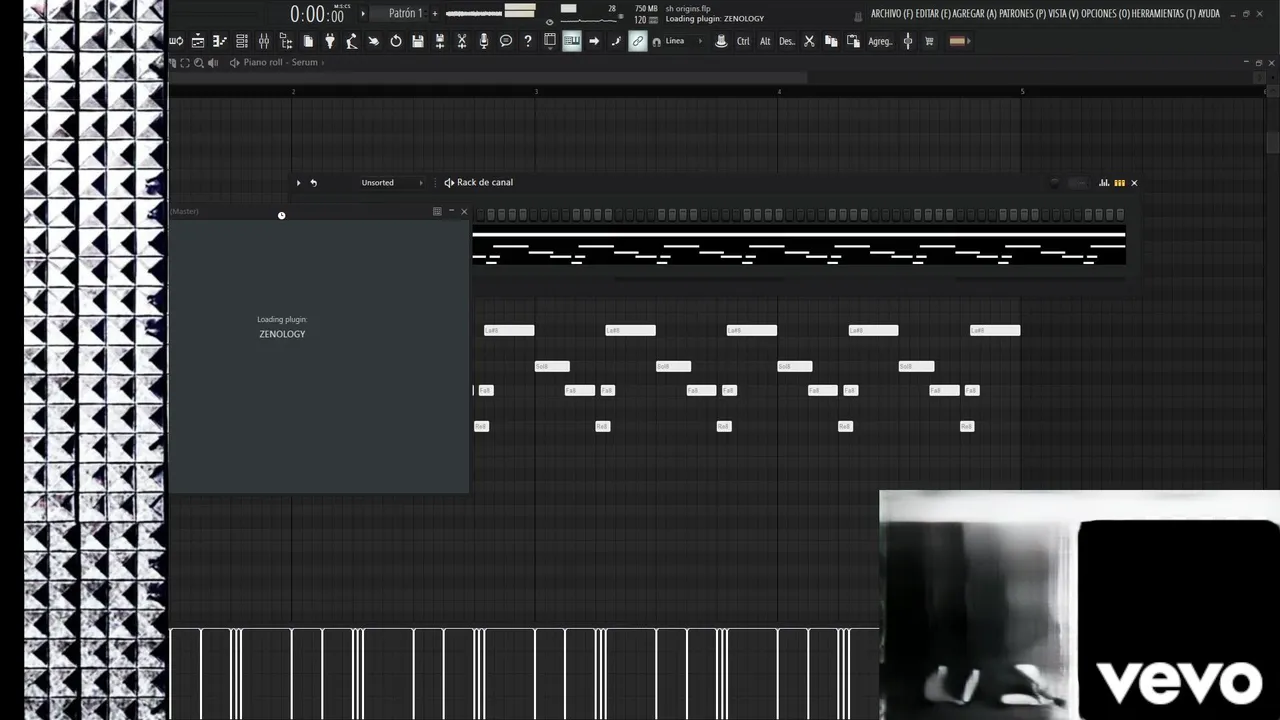Open the Piano roll - Serum target dropdown
Image resolution: width=1280 pixels, height=720 pixels.
(280, 62)
